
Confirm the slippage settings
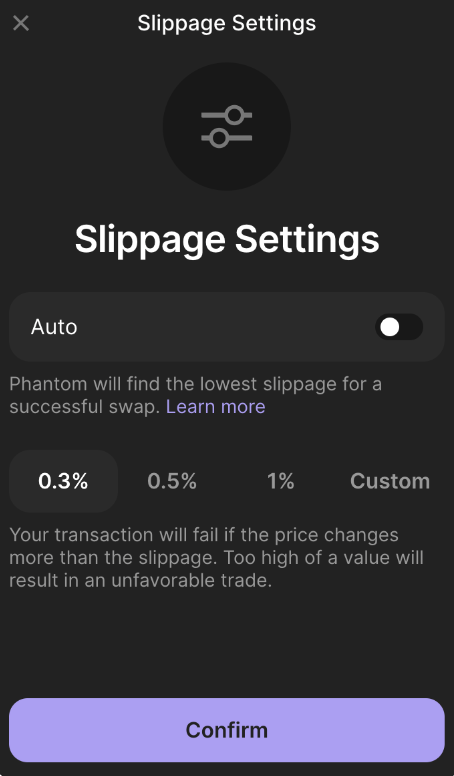[227, 730]
